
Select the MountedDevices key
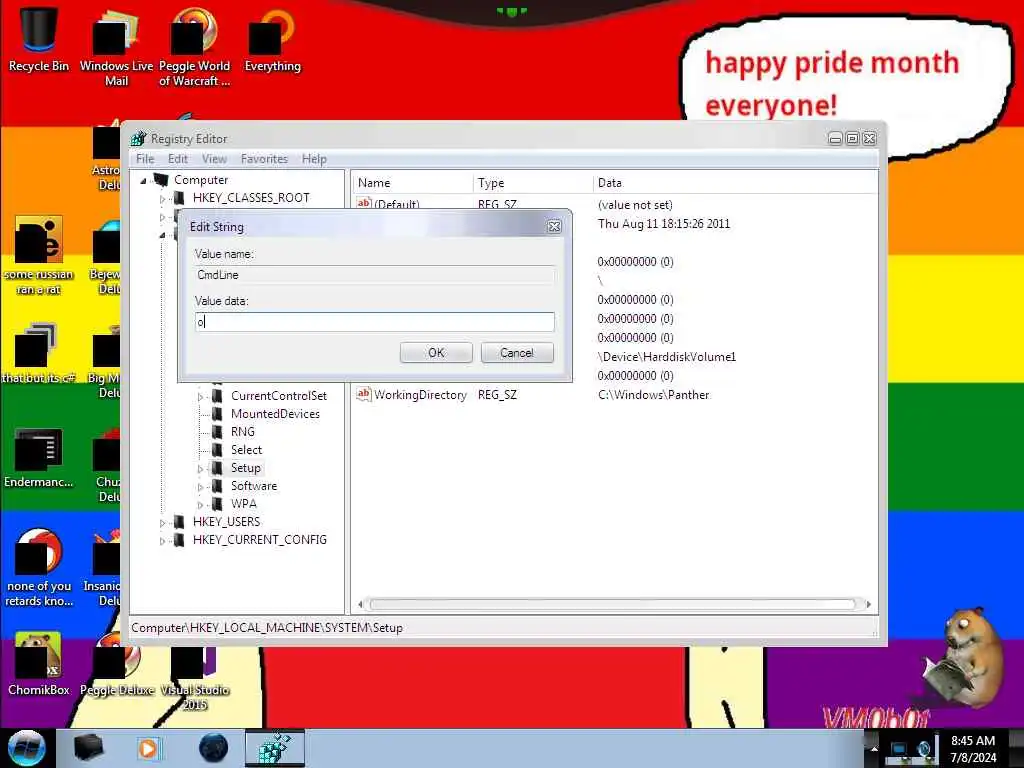pyautogui.click(x=275, y=414)
